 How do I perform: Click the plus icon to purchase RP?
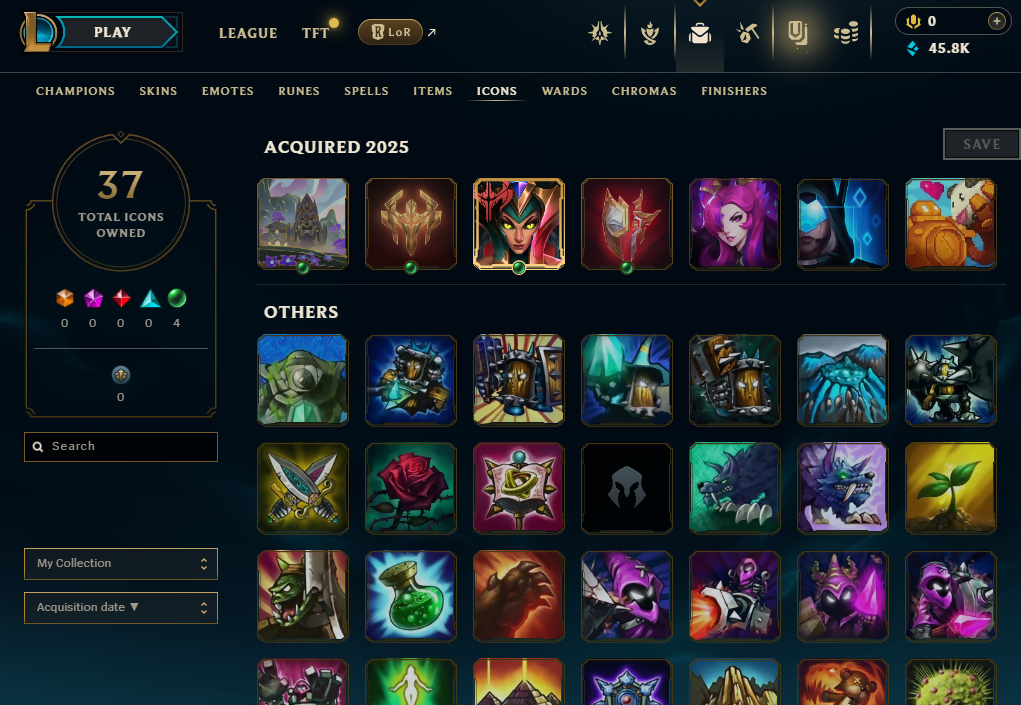click(996, 21)
